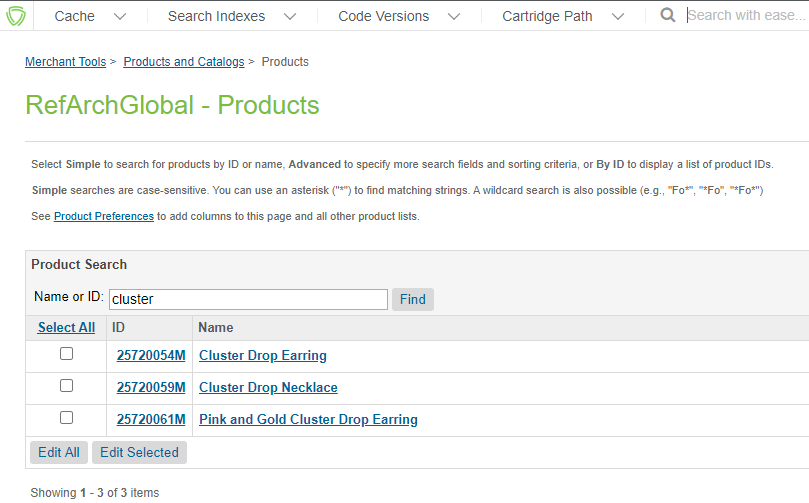Open the Cartridge Path menu
This screenshot has width=809, height=503.
(547, 16)
